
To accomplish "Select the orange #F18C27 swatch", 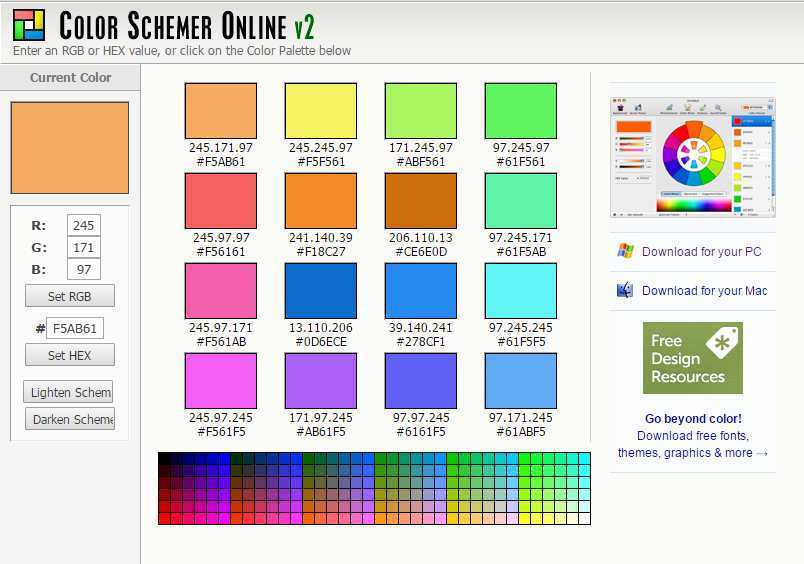I will pos(321,200).
